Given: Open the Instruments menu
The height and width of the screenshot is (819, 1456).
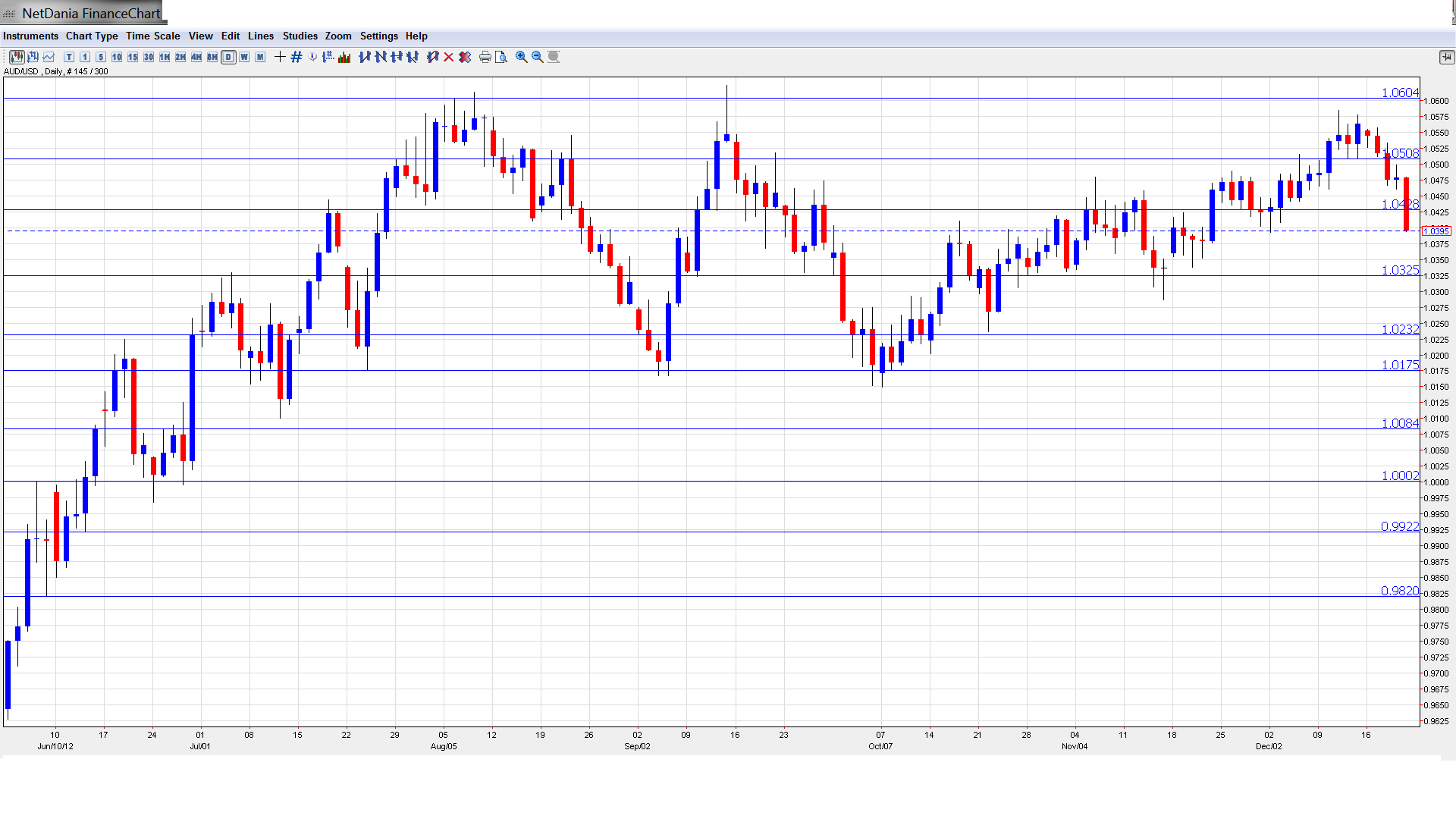Looking at the screenshot, I should (x=30, y=36).
